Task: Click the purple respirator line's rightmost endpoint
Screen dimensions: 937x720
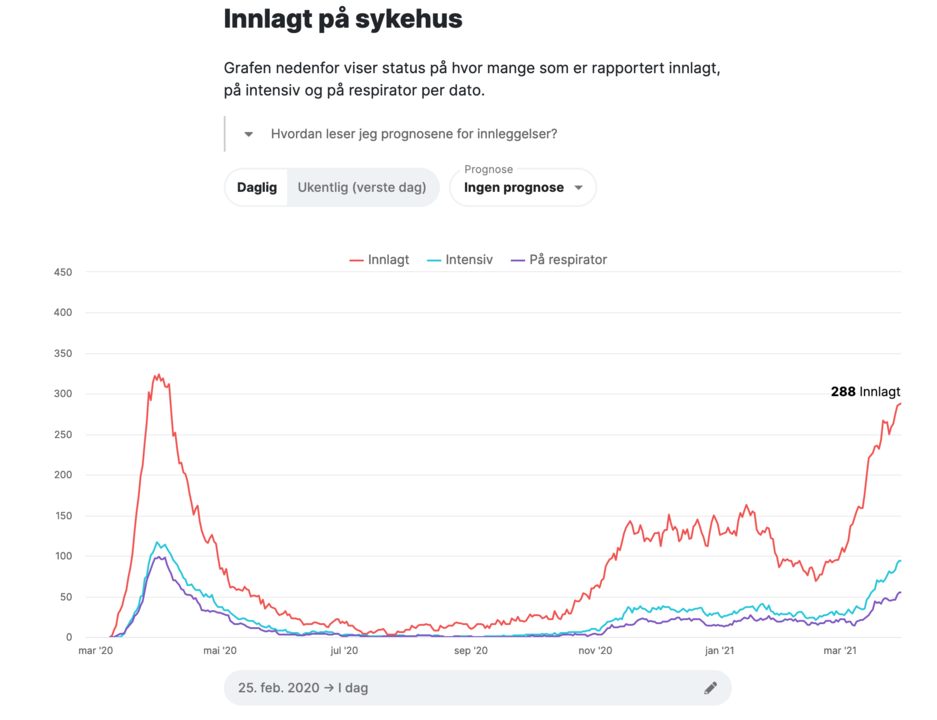Action: 900,592
